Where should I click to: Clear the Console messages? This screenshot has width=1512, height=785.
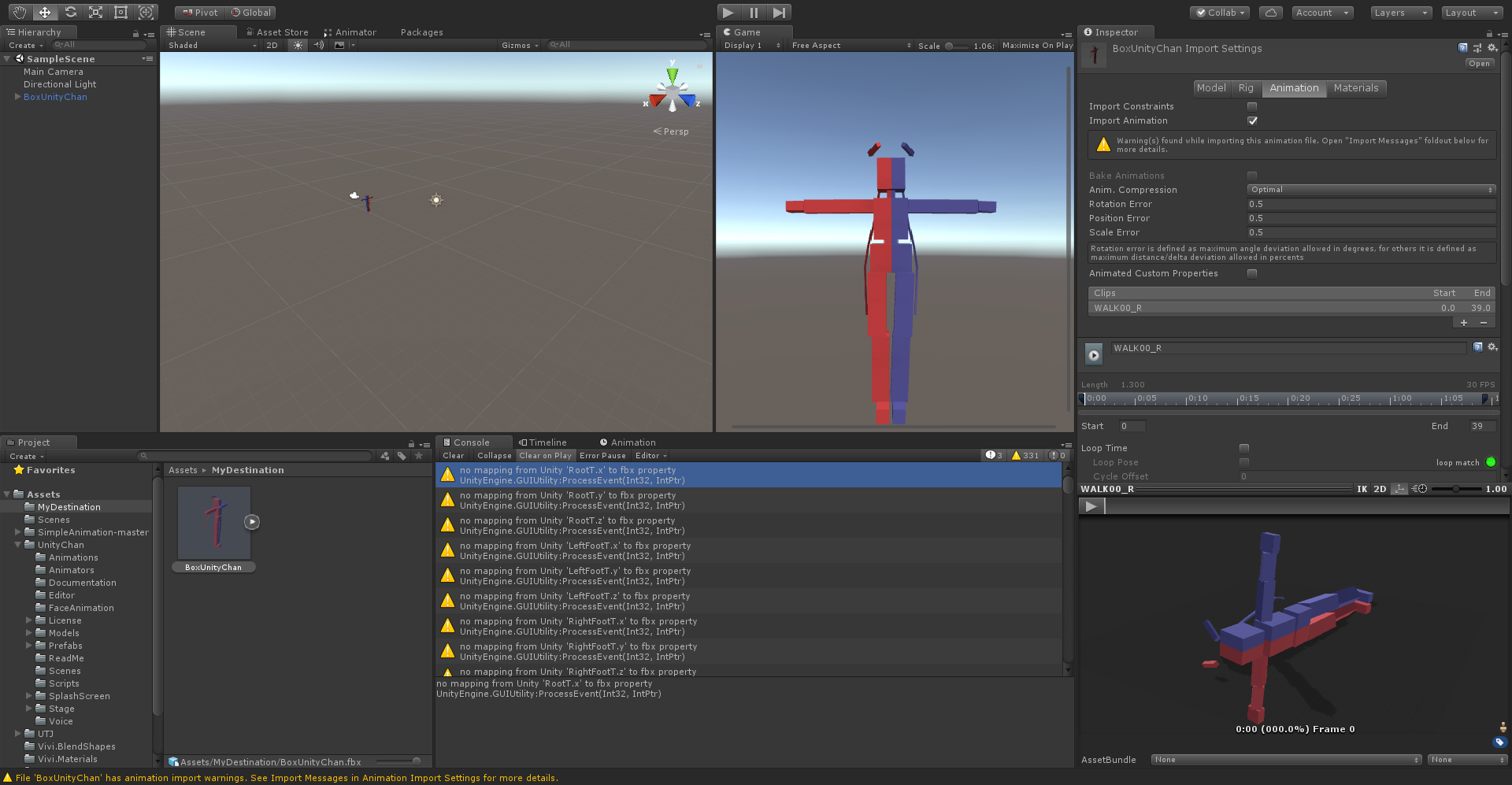pos(454,455)
